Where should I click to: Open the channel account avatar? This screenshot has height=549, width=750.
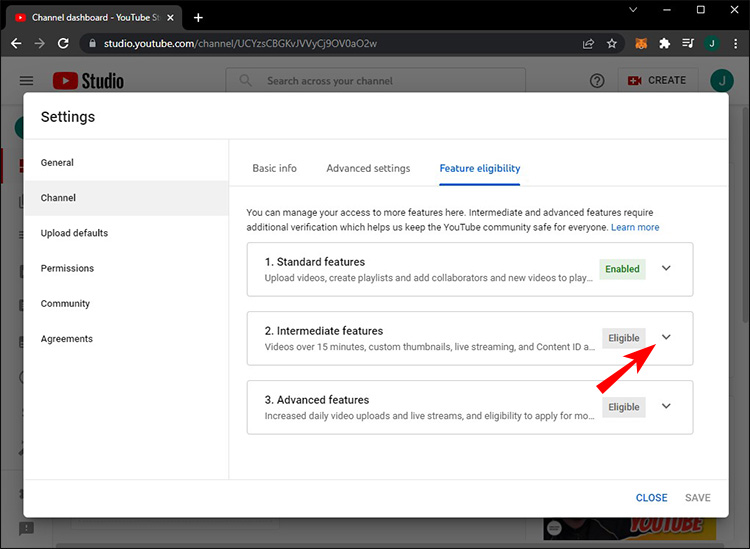point(721,80)
